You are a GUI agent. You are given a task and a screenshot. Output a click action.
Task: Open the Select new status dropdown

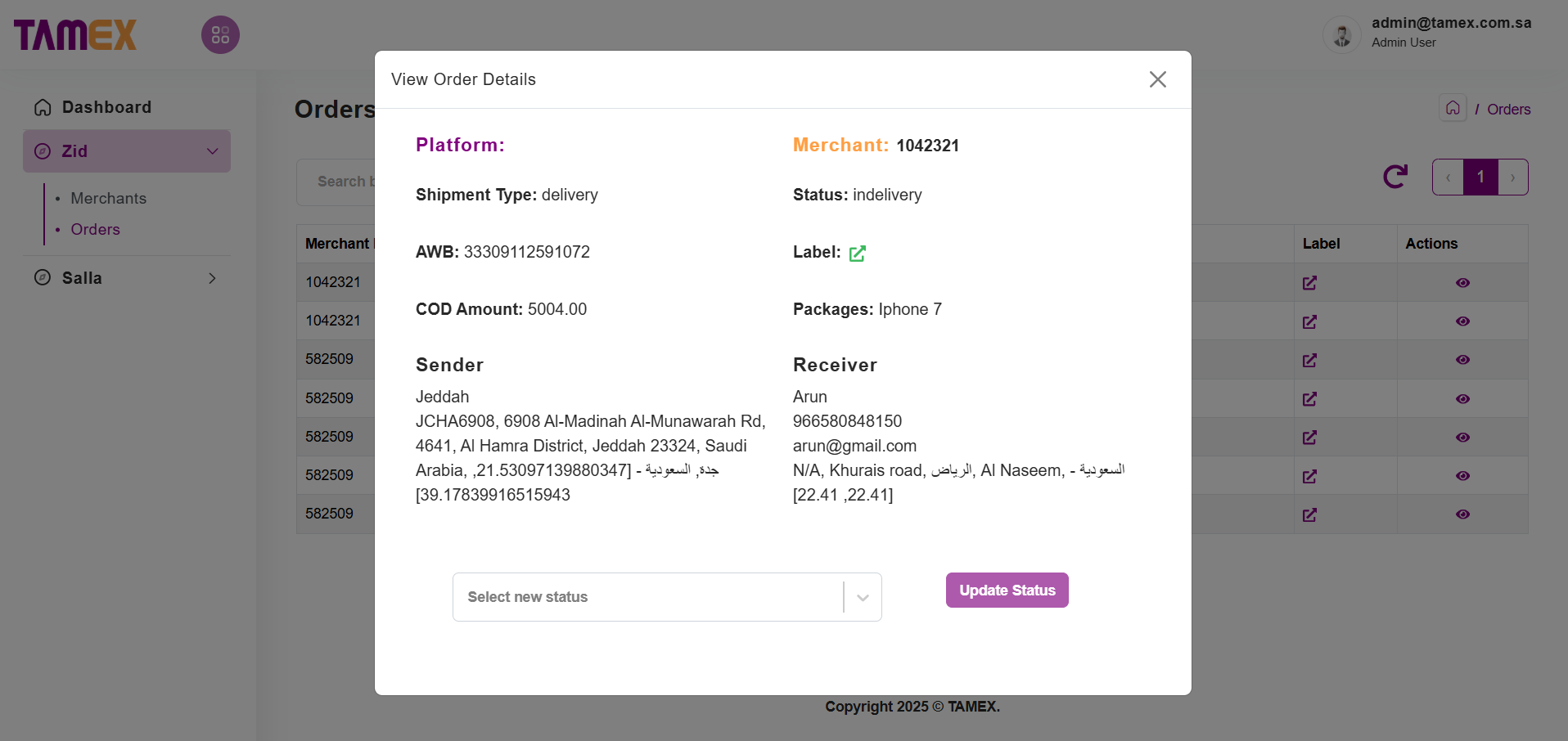pos(666,597)
